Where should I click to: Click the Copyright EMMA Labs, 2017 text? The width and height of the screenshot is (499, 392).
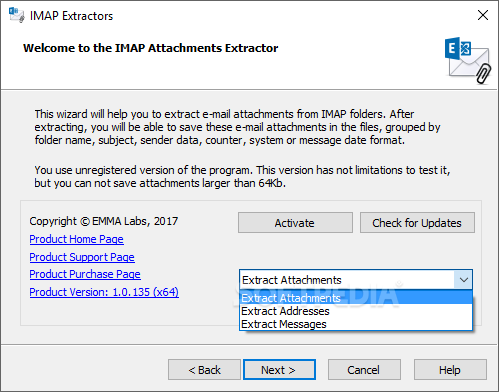(104, 221)
